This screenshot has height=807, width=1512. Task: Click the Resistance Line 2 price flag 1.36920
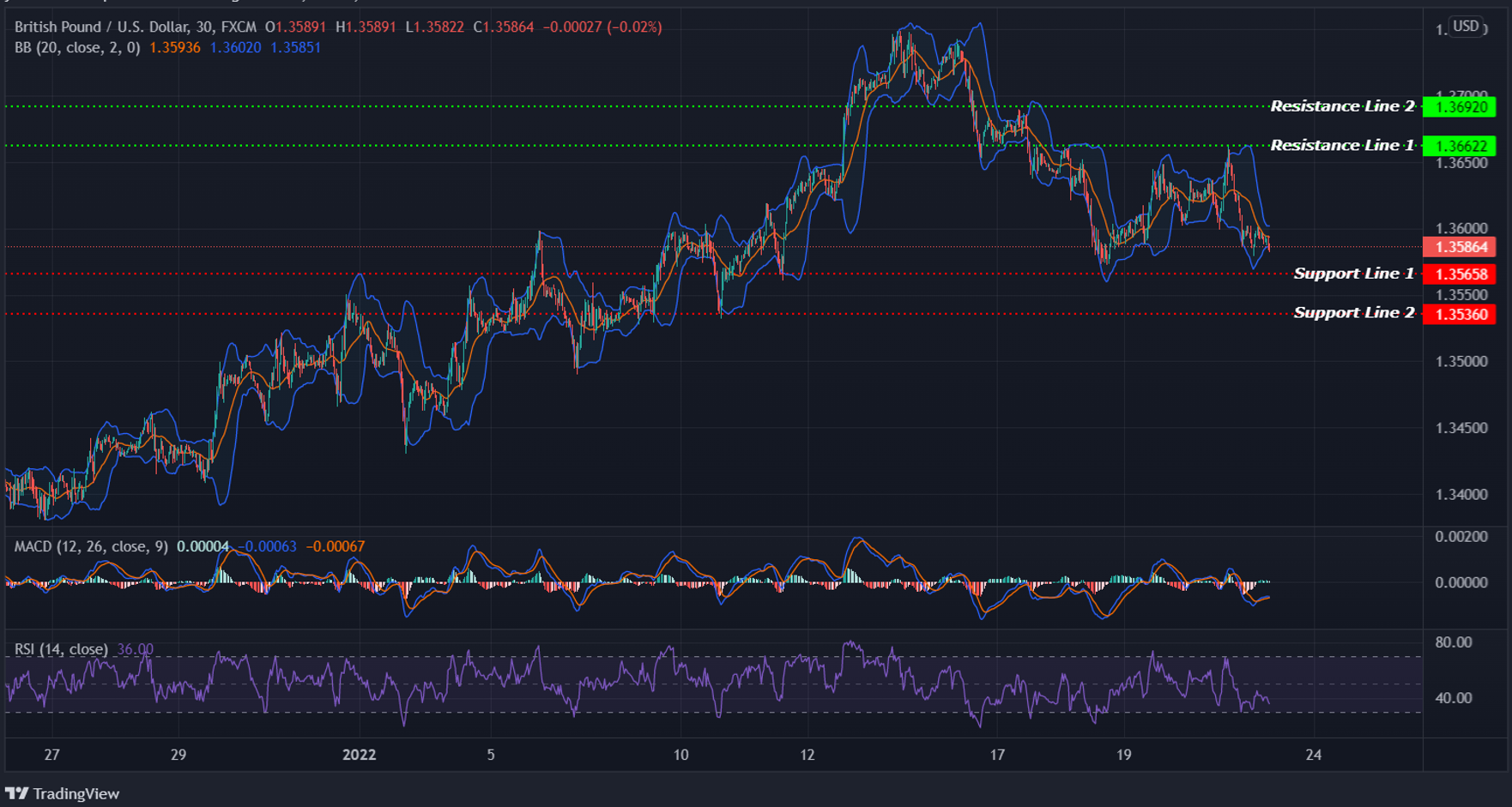click(x=1463, y=106)
